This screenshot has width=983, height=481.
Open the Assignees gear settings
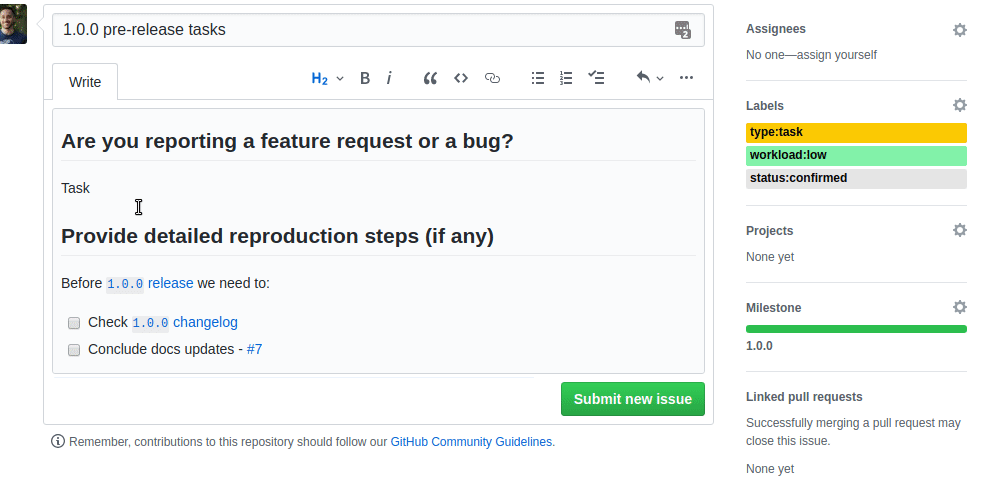(959, 29)
